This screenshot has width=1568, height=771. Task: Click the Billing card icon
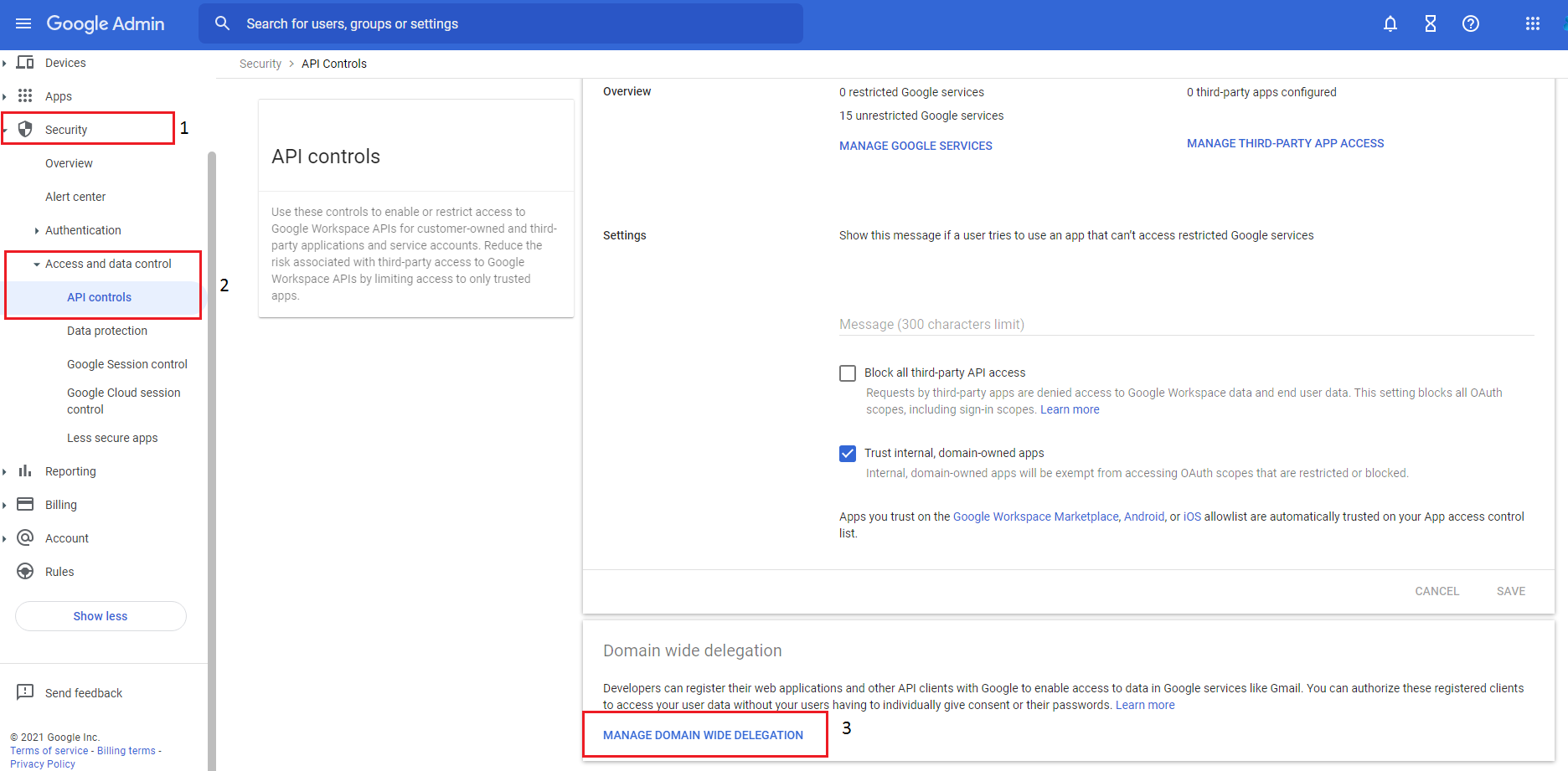[25, 504]
